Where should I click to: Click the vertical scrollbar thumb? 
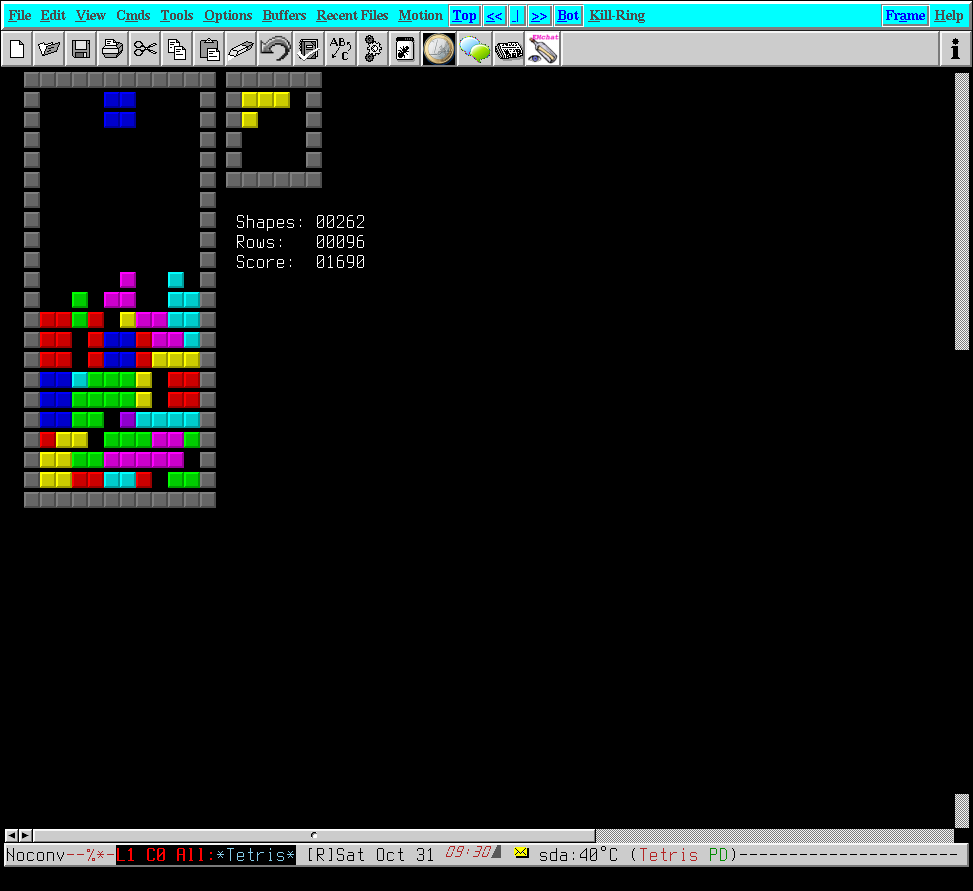961,211
